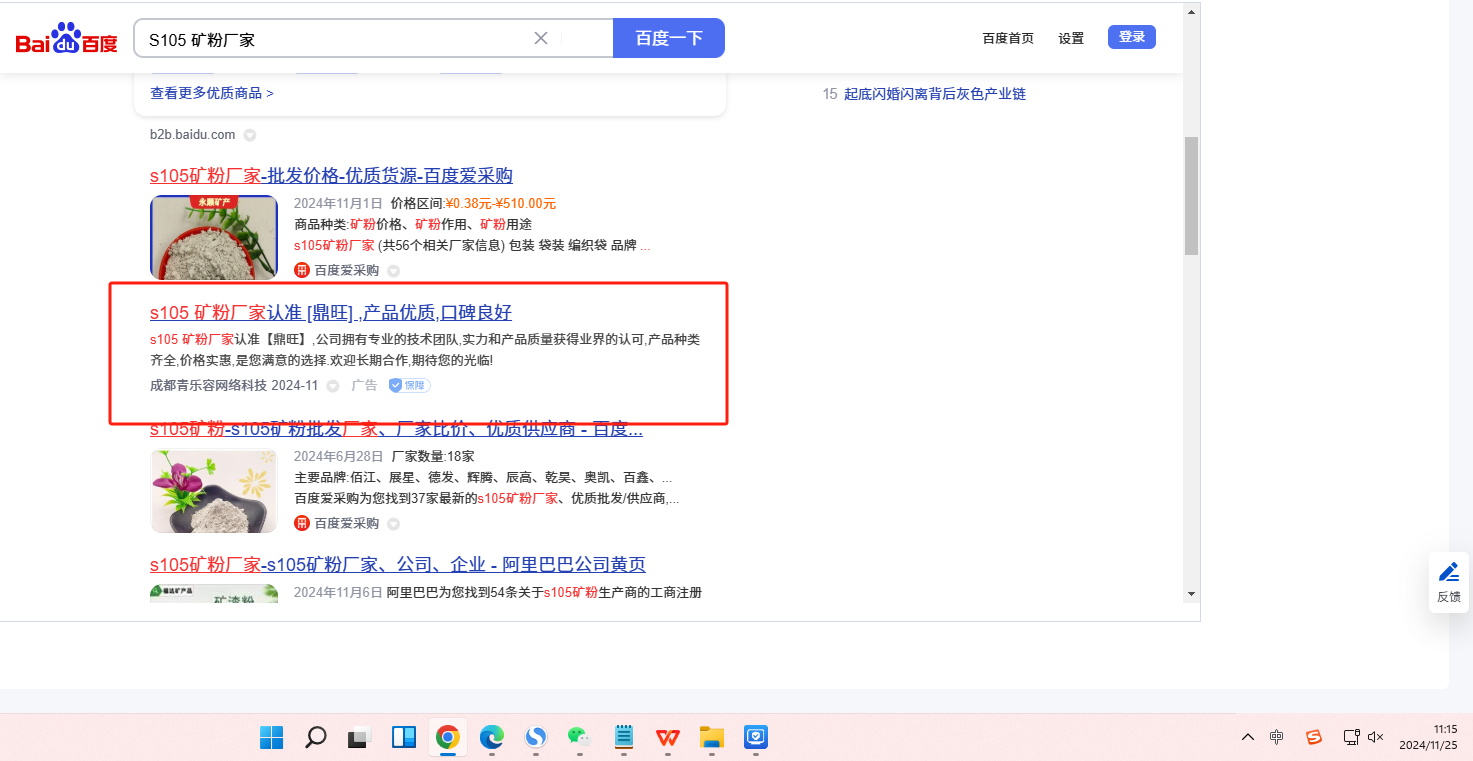The width and height of the screenshot is (1473, 761).
Task: Show hidden system tray icons
Action: [x=1247, y=737]
